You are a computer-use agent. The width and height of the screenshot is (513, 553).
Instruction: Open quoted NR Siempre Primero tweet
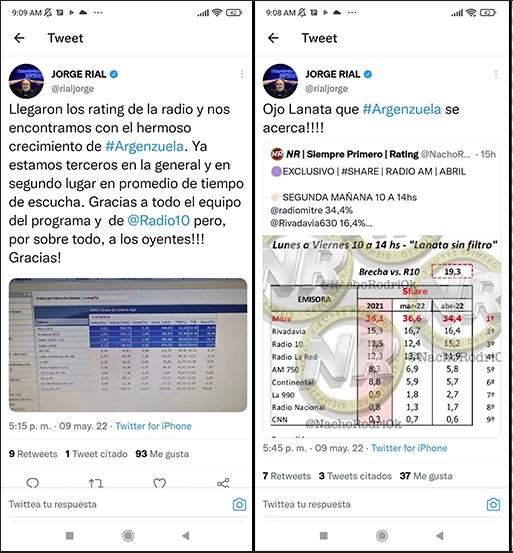tap(382, 289)
